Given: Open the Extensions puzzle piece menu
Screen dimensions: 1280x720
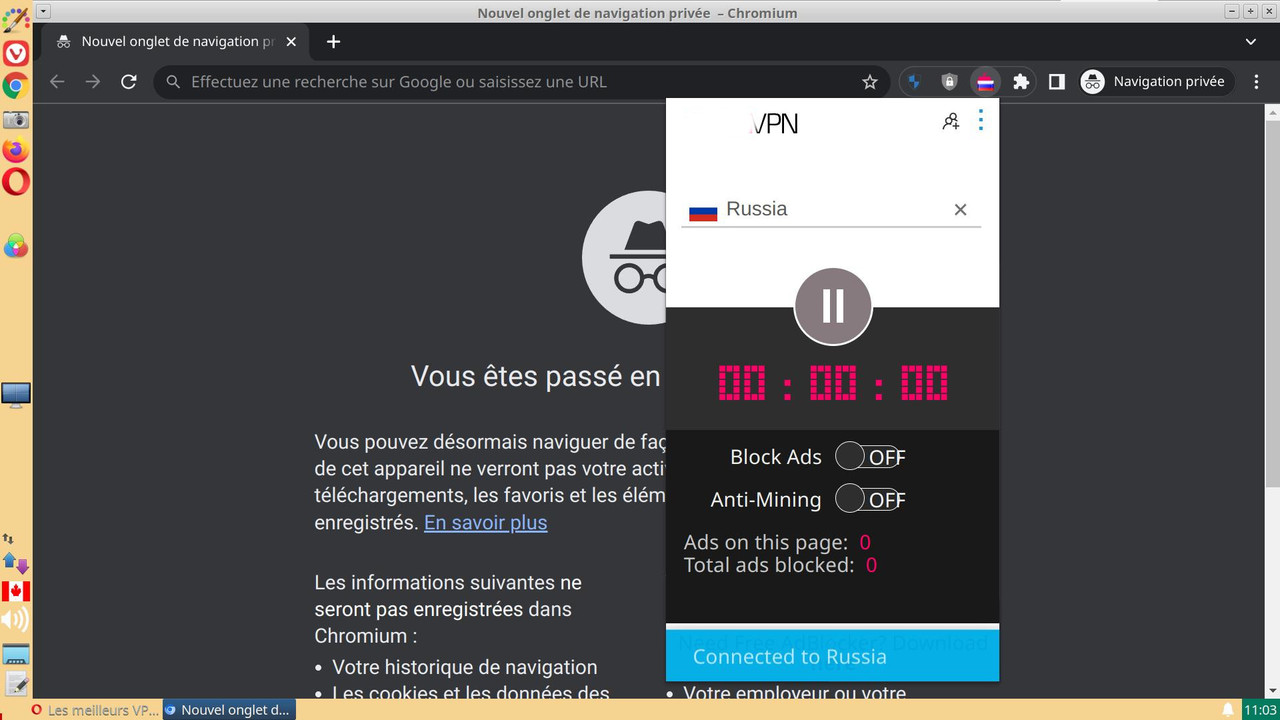Looking at the screenshot, I should (1021, 82).
